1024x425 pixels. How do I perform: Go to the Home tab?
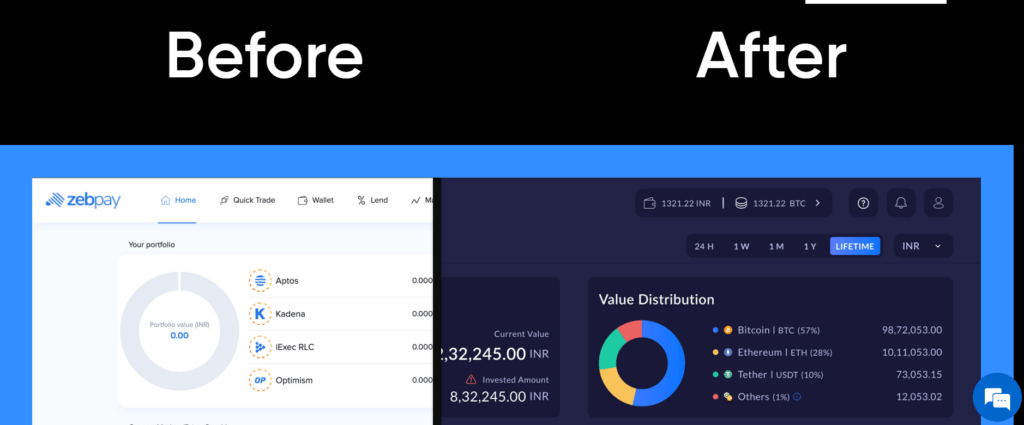click(x=178, y=200)
